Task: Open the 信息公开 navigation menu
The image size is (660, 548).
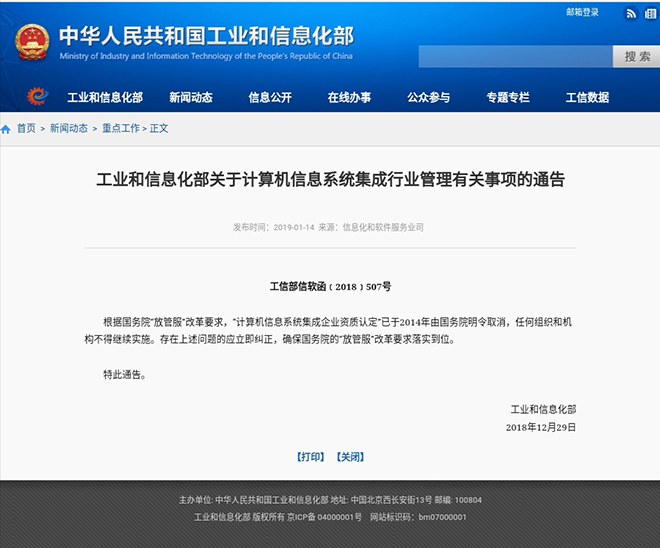Action: pos(270,97)
